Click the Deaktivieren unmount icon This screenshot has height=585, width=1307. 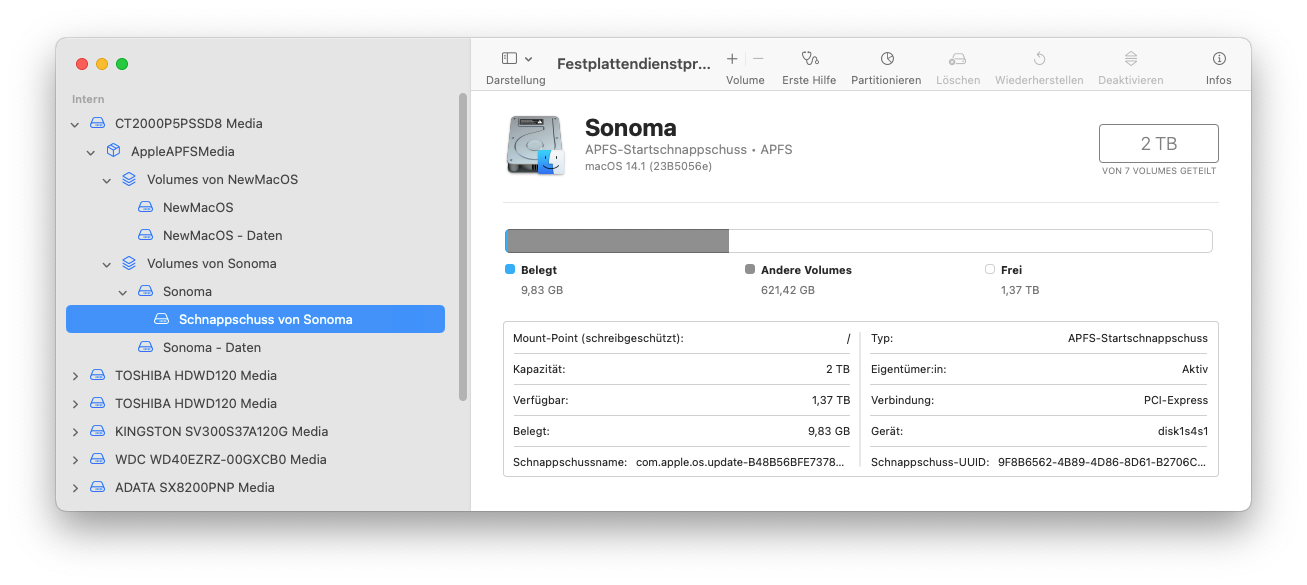1130,59
